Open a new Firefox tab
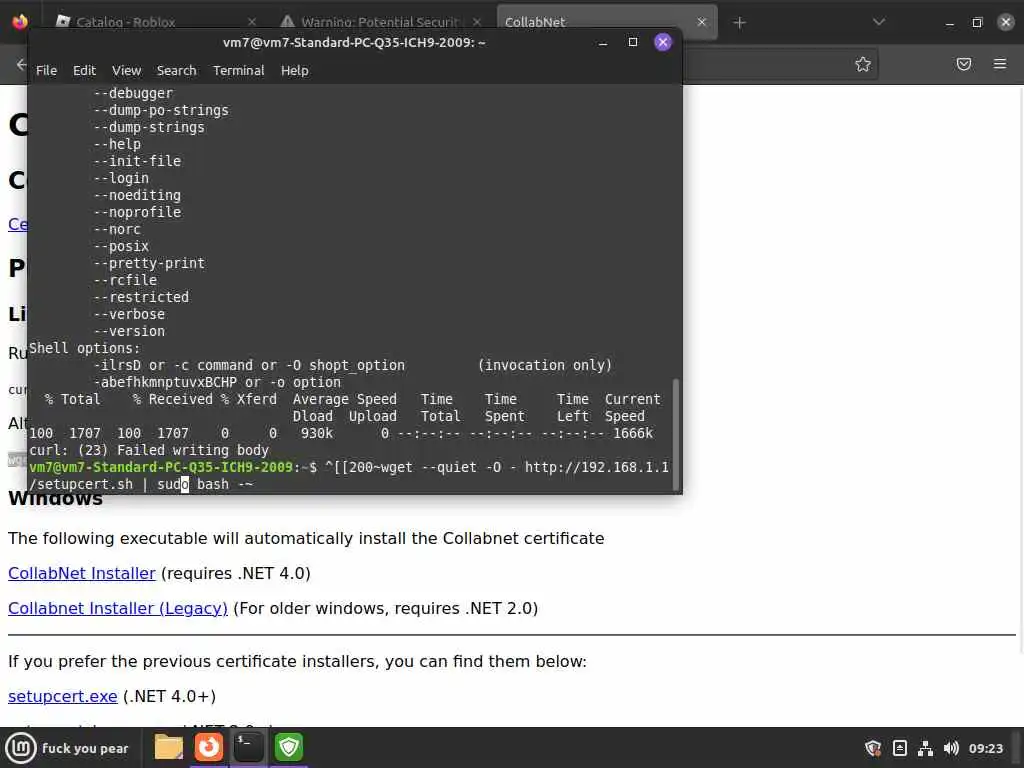Viewport: 1024px width, 768px height. [x=739, y=23]
